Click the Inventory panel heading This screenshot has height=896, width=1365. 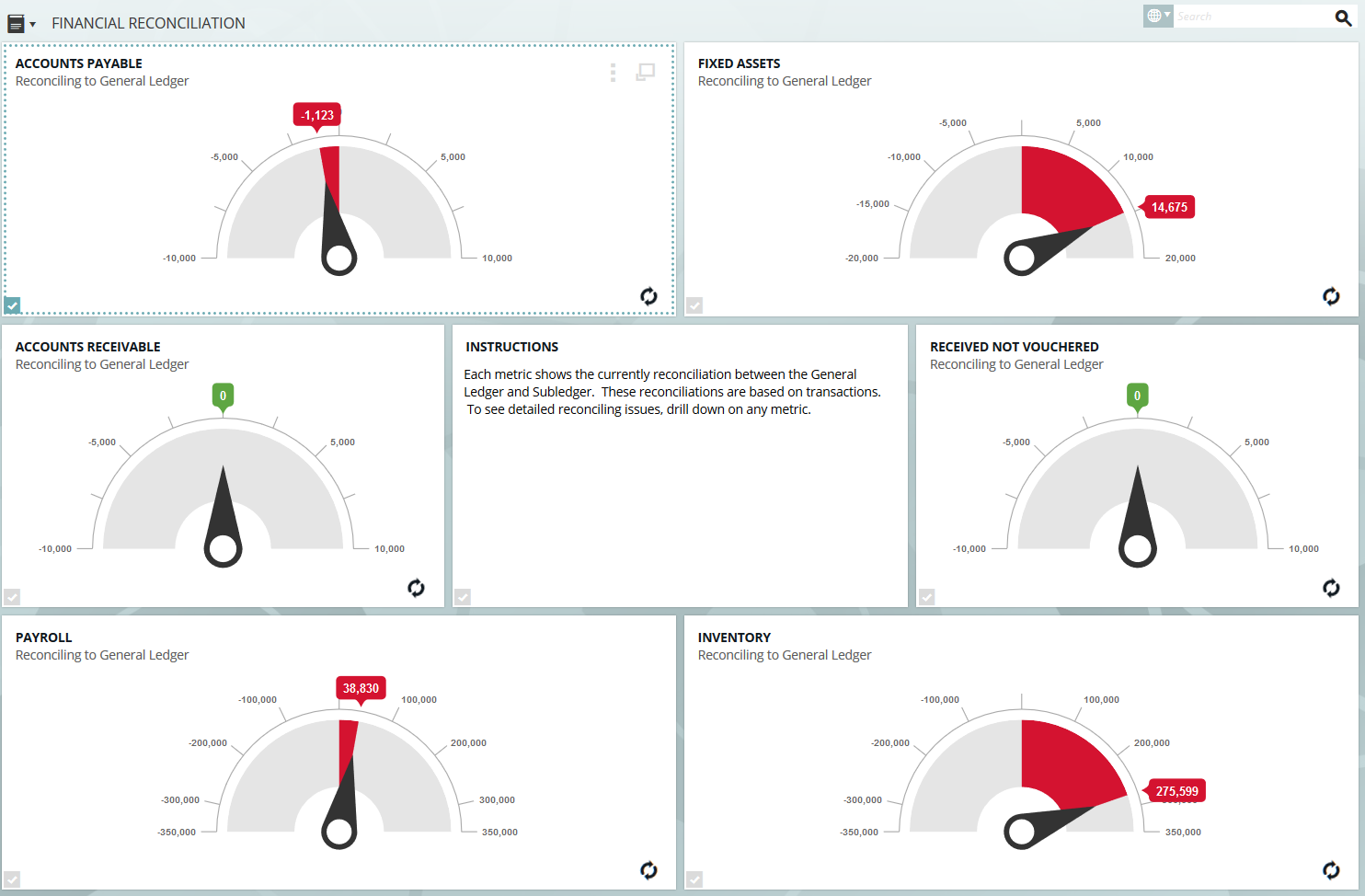click(734, 638)
